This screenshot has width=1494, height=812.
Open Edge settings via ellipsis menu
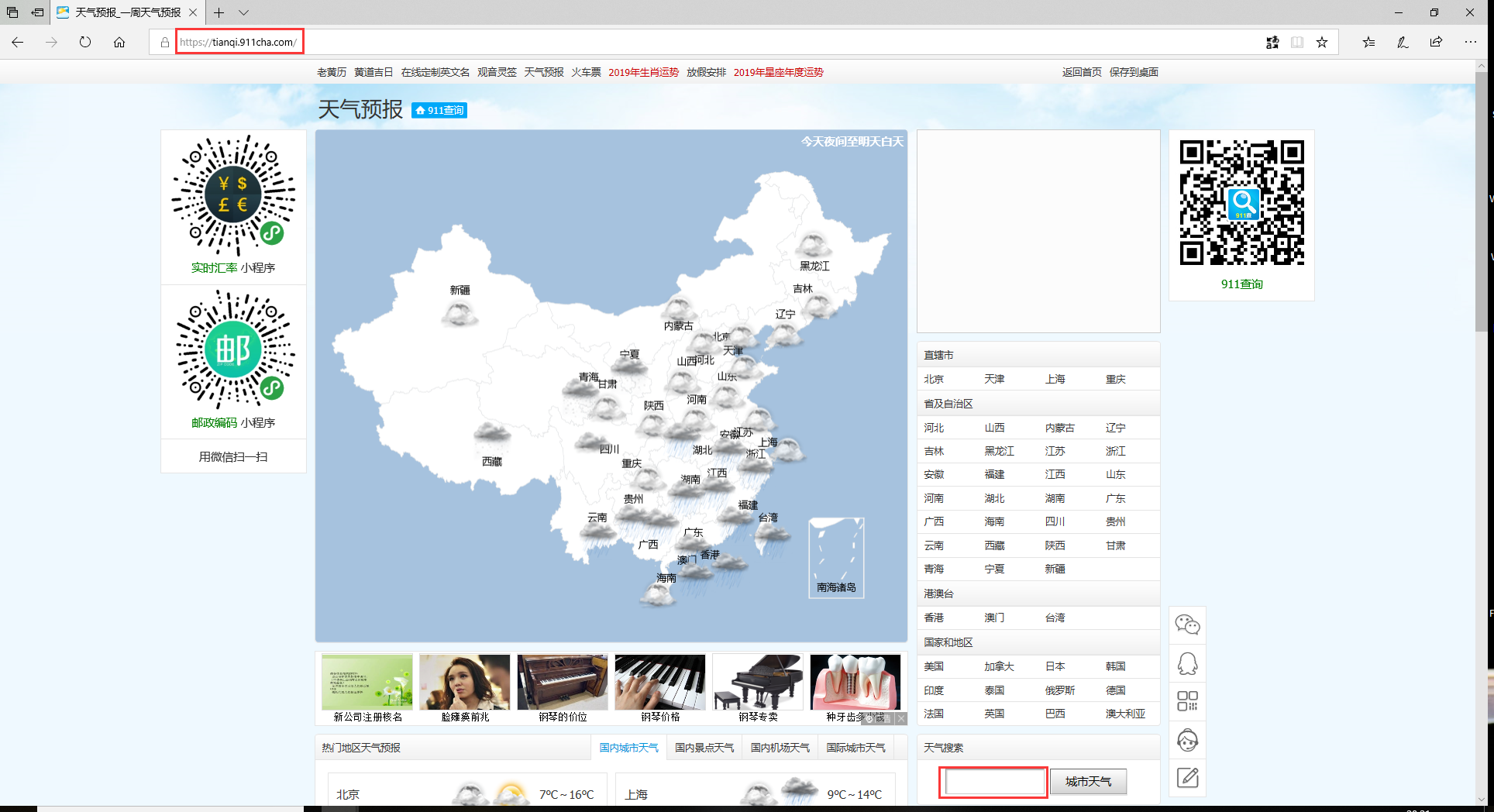pos(1470,43)
